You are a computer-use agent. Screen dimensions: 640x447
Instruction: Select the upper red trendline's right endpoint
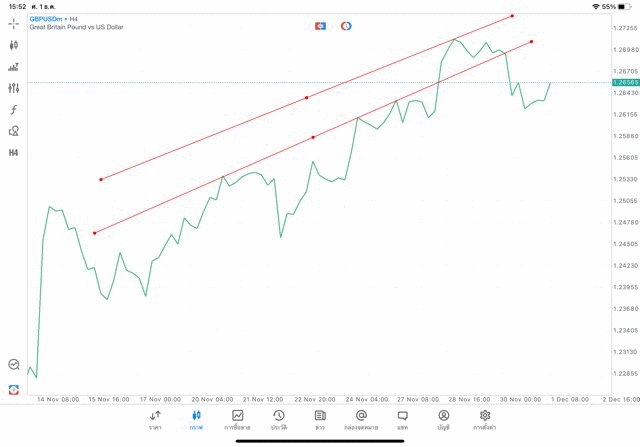[x=512, y=15]
